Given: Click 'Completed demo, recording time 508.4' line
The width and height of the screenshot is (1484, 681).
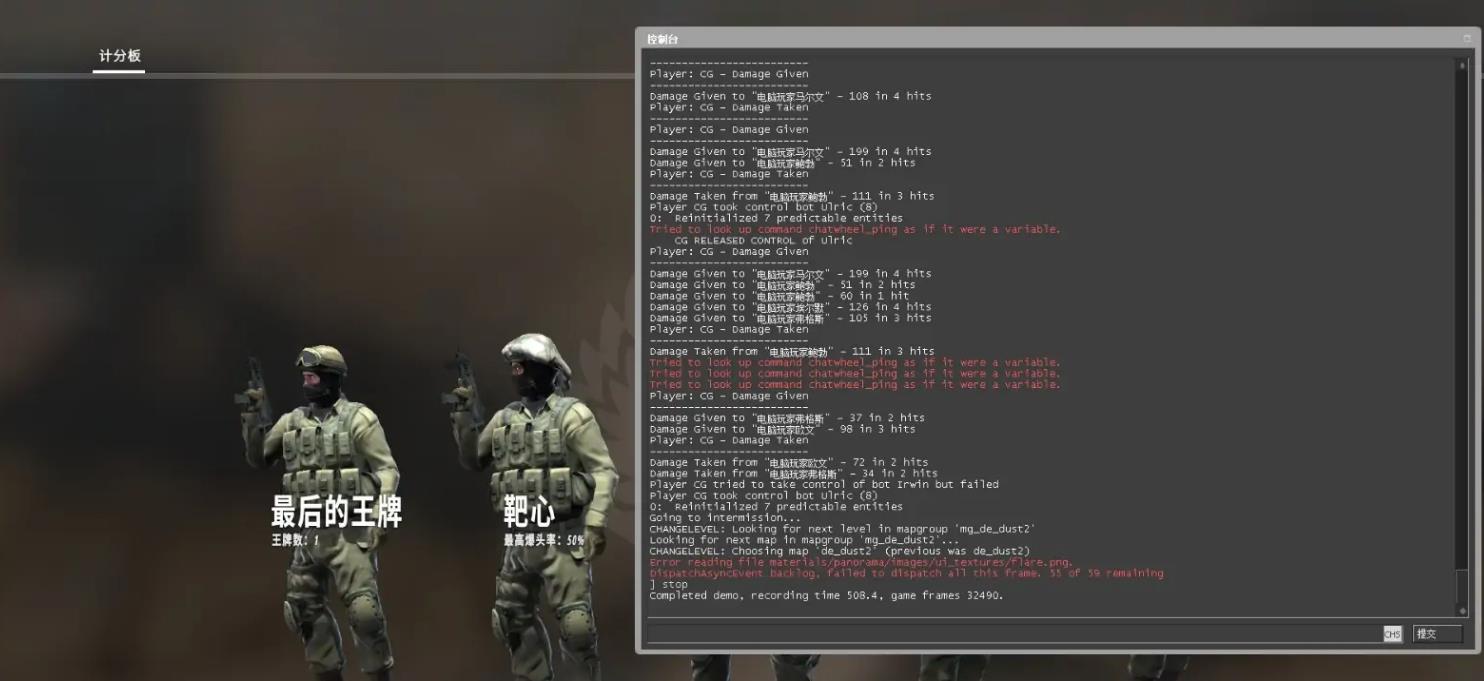Looking at the screenshot, I should [826, 595].
